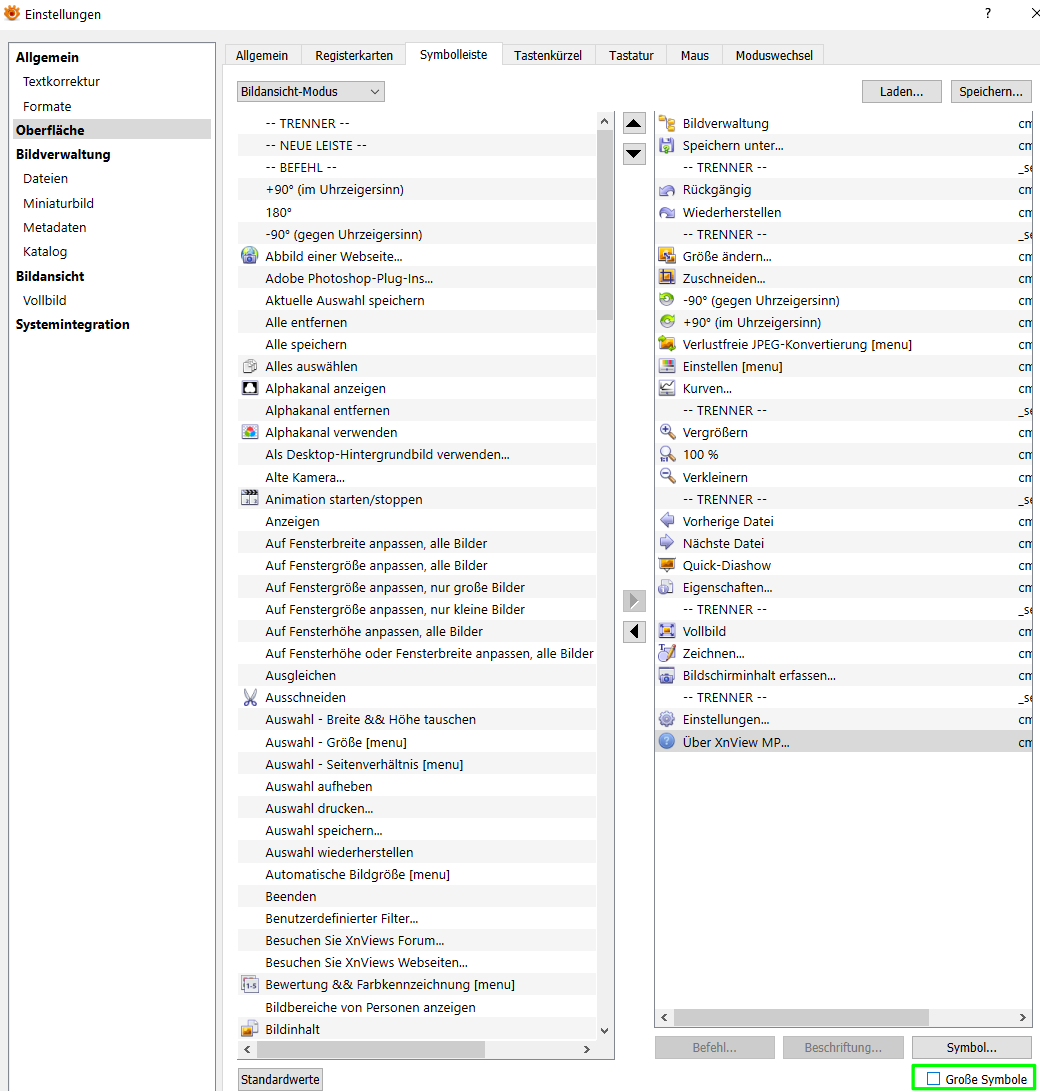The height and width of the screenshot is (1091, 1040).
Task: Remove entry using the left arrow button
Action: [635, 632]
